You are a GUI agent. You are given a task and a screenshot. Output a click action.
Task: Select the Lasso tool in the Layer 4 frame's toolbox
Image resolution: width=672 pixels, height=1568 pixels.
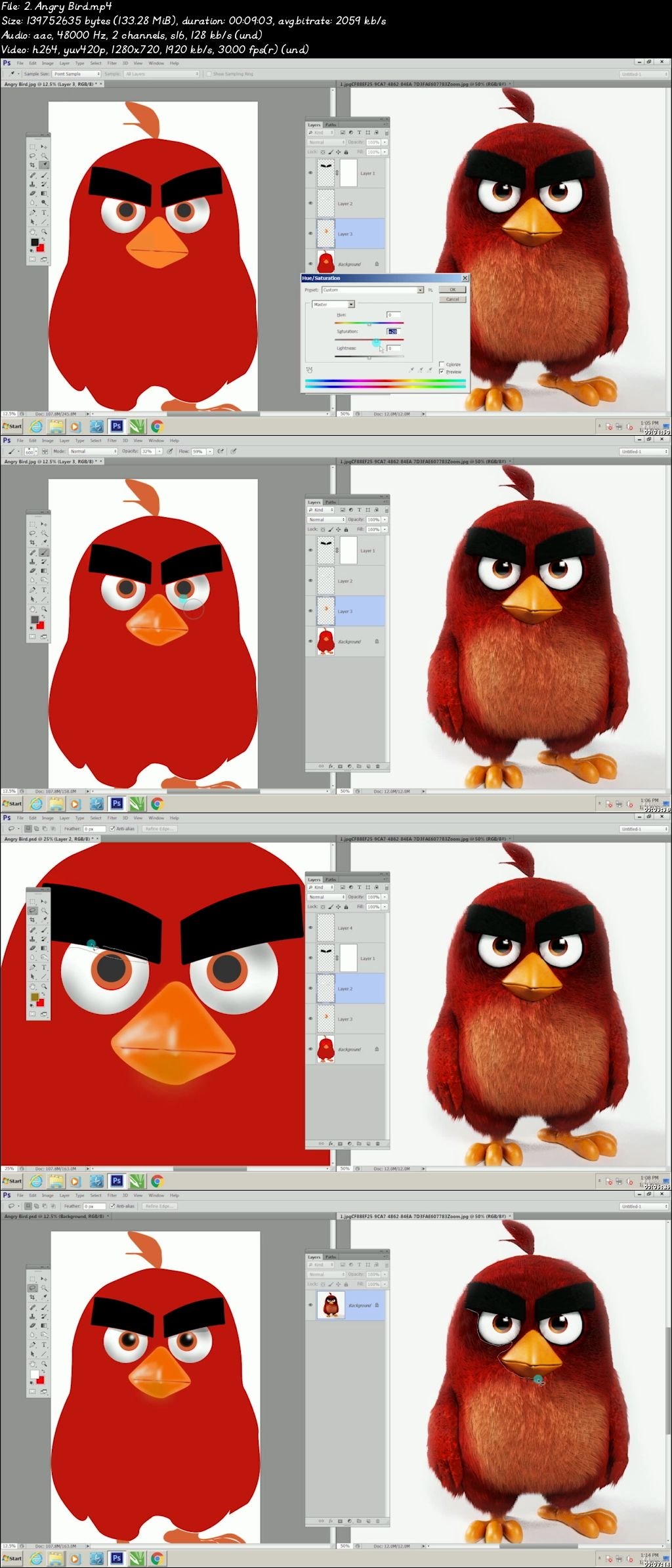coord(32,911)
